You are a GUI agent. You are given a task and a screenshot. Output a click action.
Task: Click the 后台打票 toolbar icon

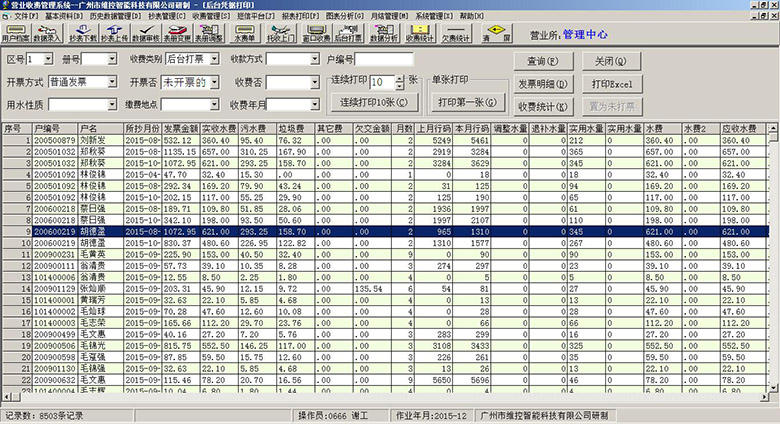(348, 33)
